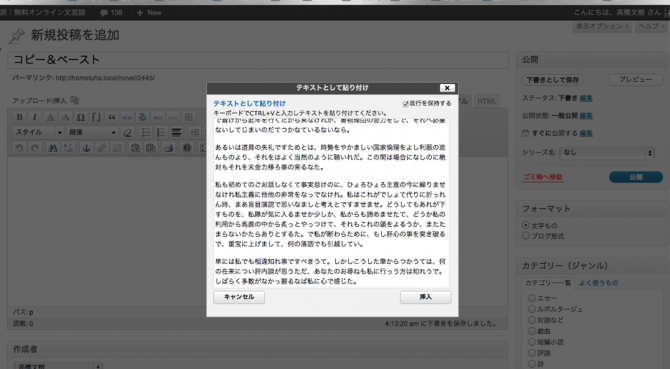This screenshot has height=369, width=670.
Task: Click 挿入 to insert pasted text
Action: [426, 297]
